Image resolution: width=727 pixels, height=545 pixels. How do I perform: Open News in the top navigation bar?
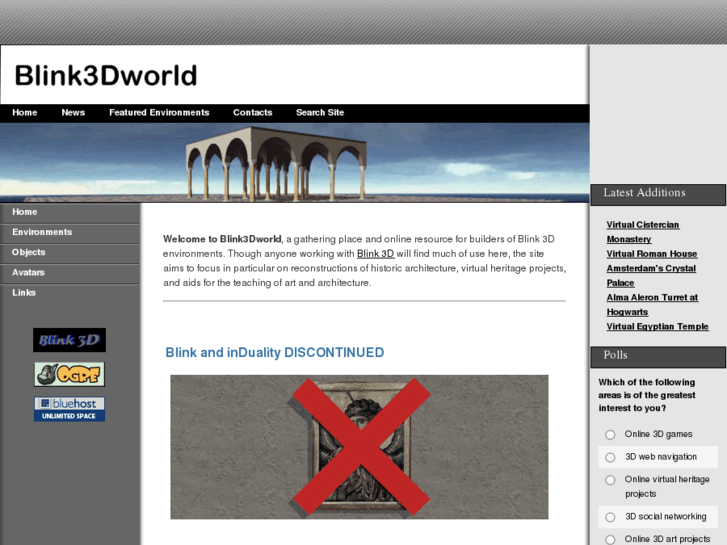pos(73,113)
